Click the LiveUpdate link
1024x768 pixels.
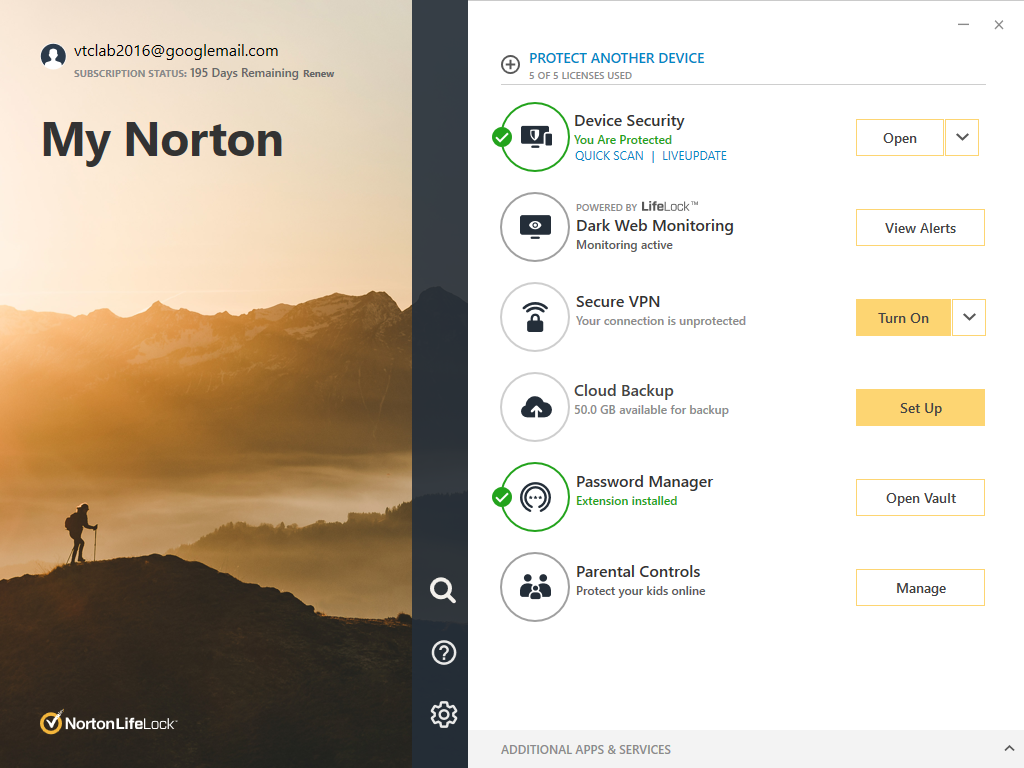tap(694, 156)
